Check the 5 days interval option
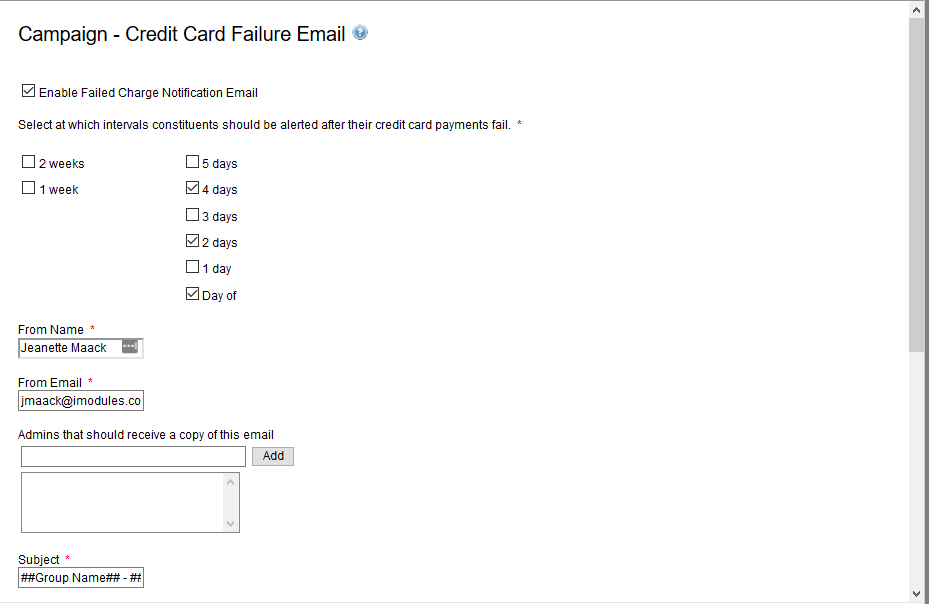 pyautogui.click(x=191, y=161)
